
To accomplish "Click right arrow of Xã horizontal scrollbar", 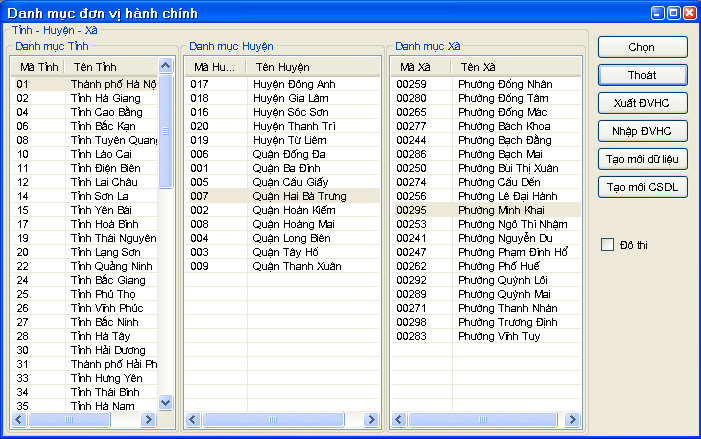I will [x=572, y=419].
